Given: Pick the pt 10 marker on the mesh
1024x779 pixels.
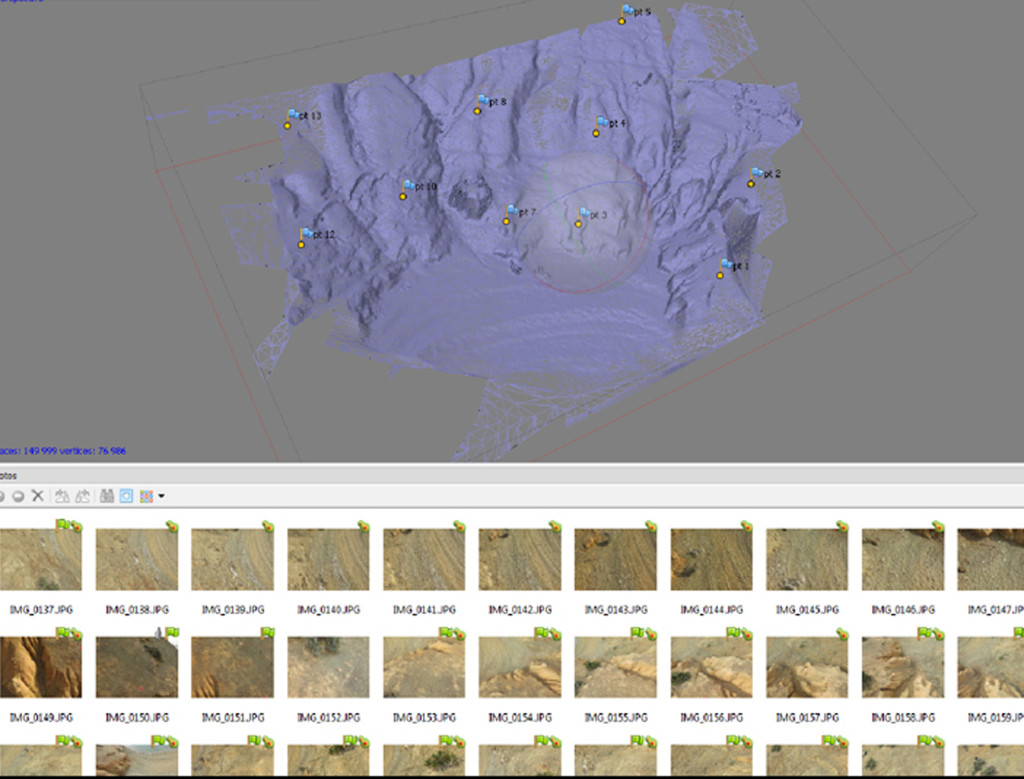Looking at the screenshot, I should point(408,187).
